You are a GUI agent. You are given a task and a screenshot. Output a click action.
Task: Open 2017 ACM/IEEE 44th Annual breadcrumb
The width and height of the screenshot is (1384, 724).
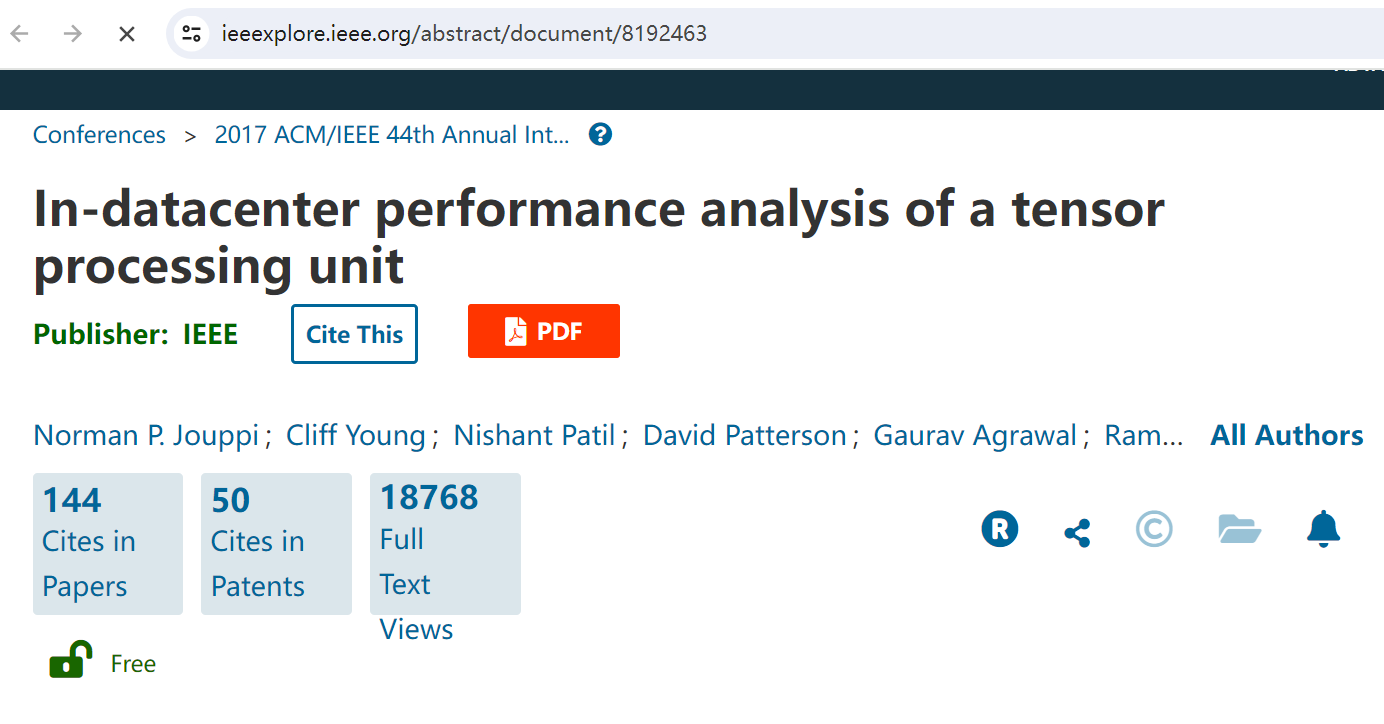point(392,135)
